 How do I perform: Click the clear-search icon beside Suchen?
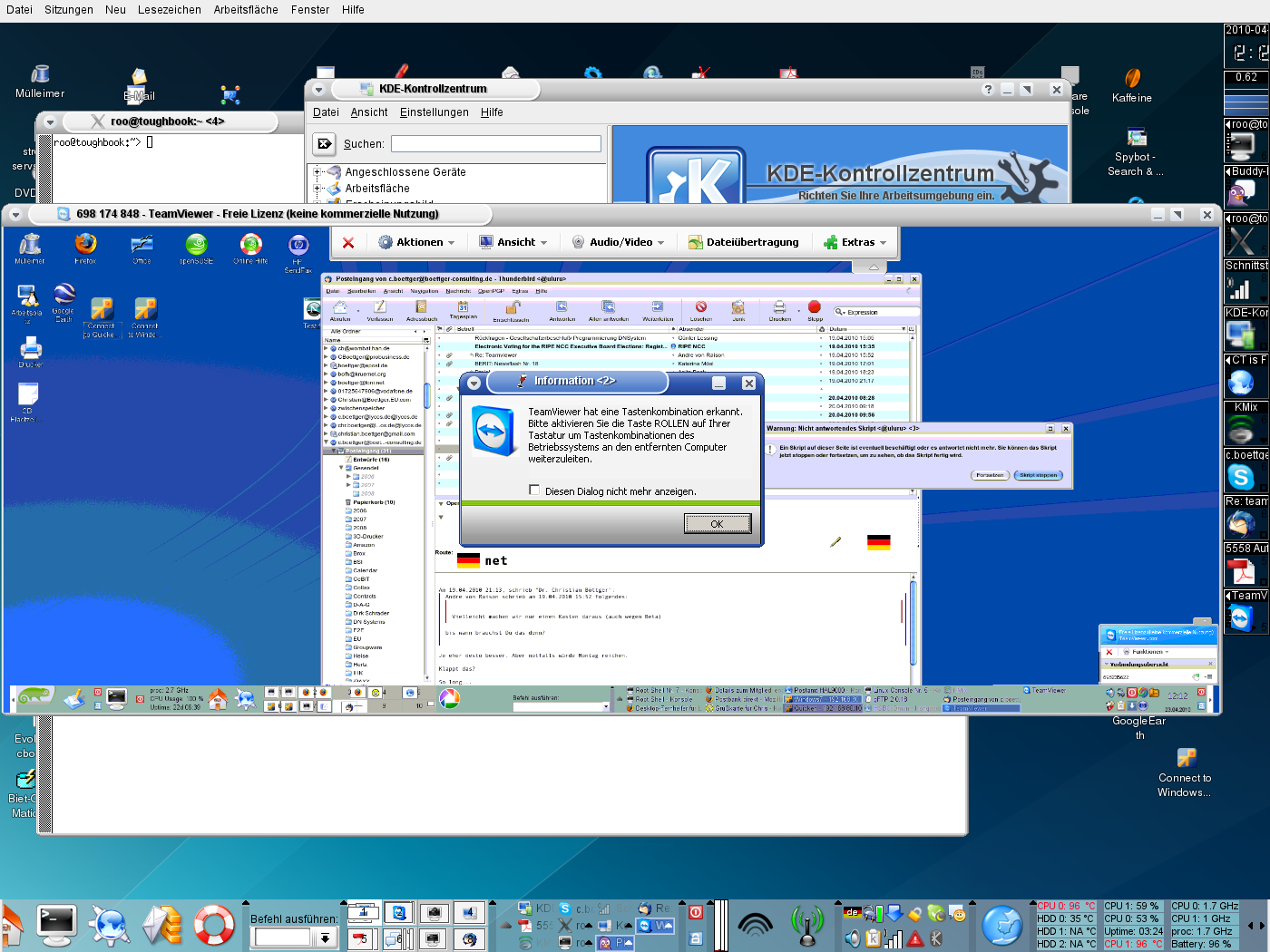pos(324,143)
